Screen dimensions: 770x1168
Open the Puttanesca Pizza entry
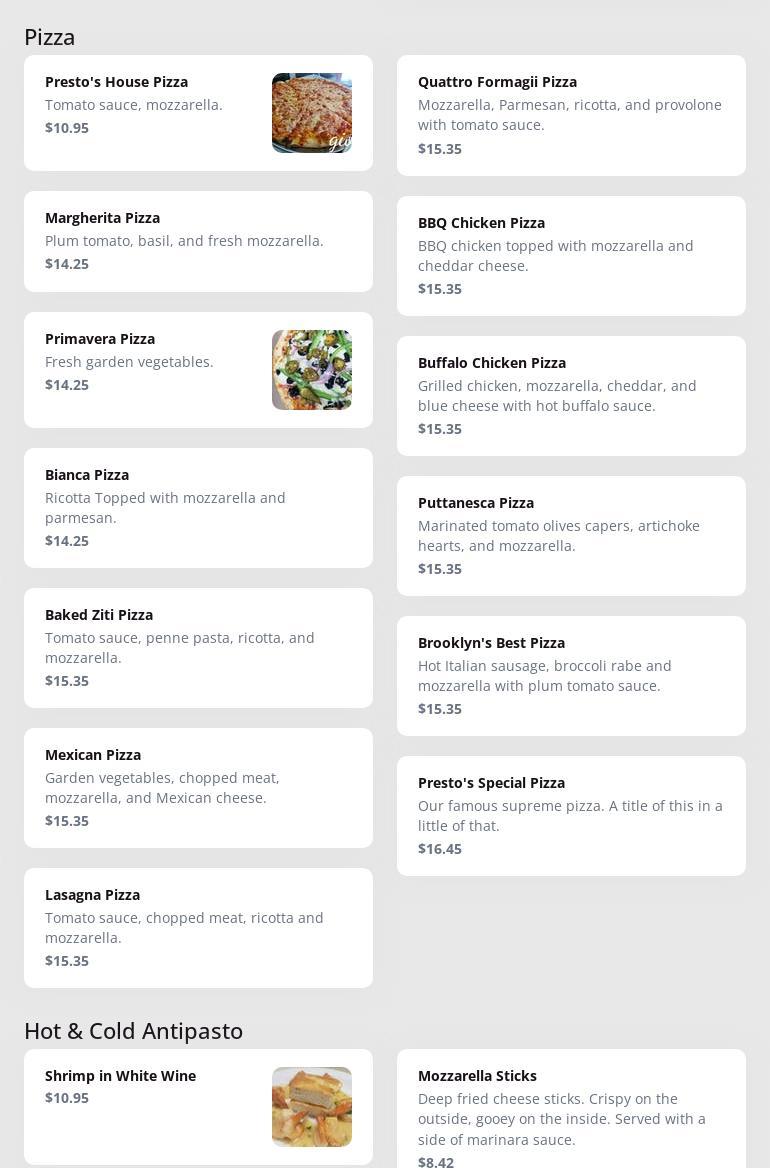pyautogui.click(x=476, y=503)
